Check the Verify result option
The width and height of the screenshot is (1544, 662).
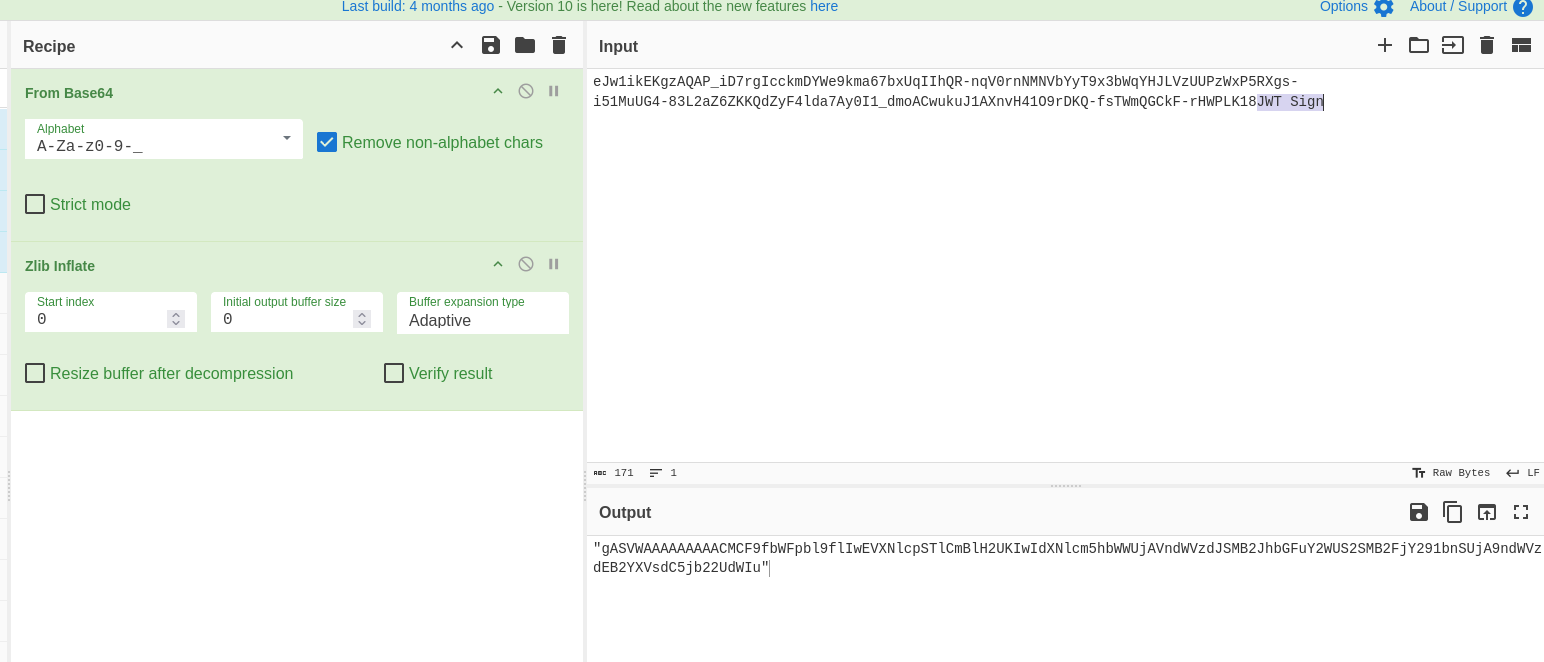394,373
